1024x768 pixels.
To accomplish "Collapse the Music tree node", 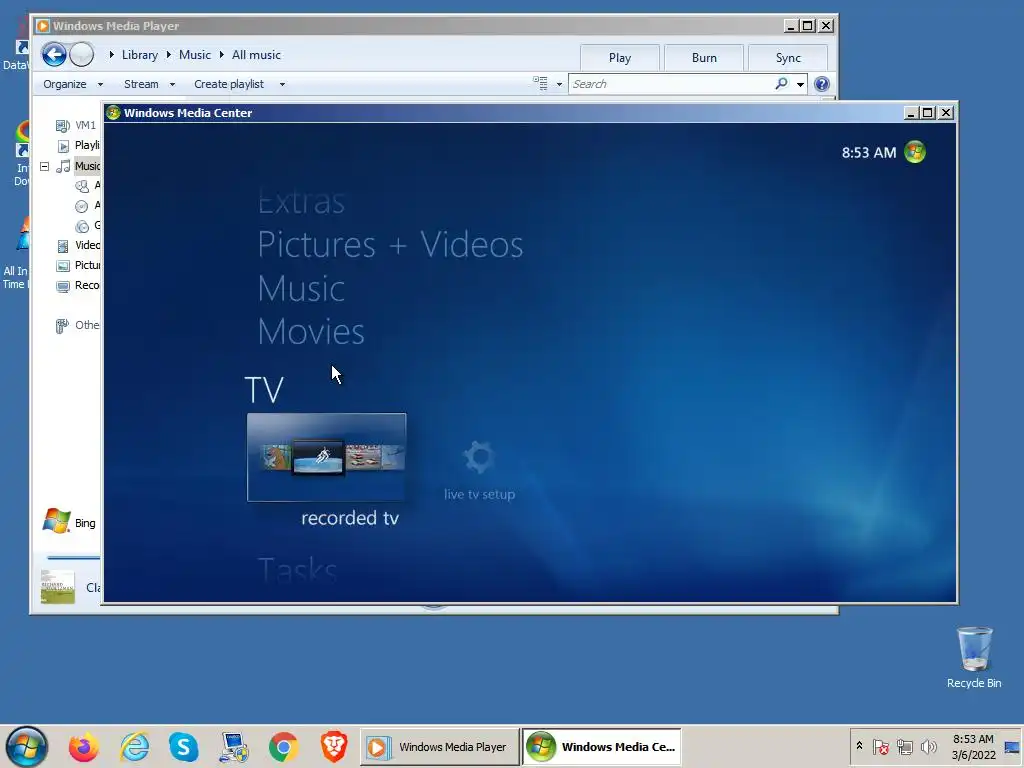I will [44, 166].
